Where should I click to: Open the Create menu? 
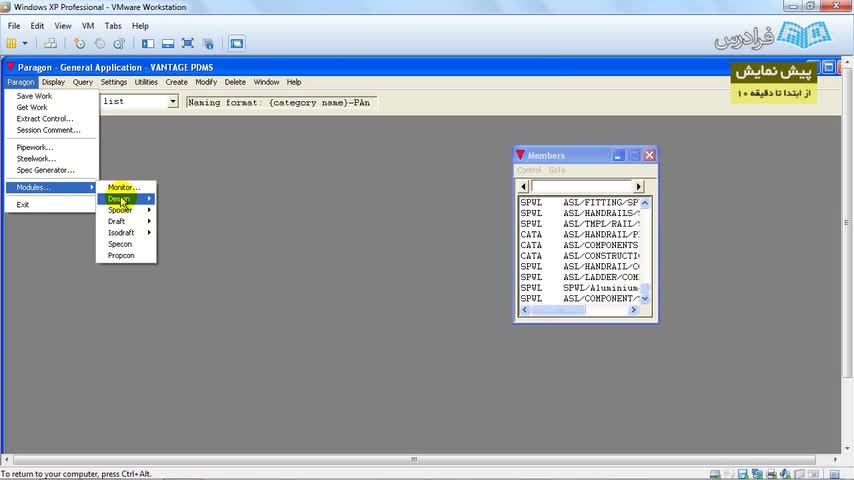coord(176,82)
